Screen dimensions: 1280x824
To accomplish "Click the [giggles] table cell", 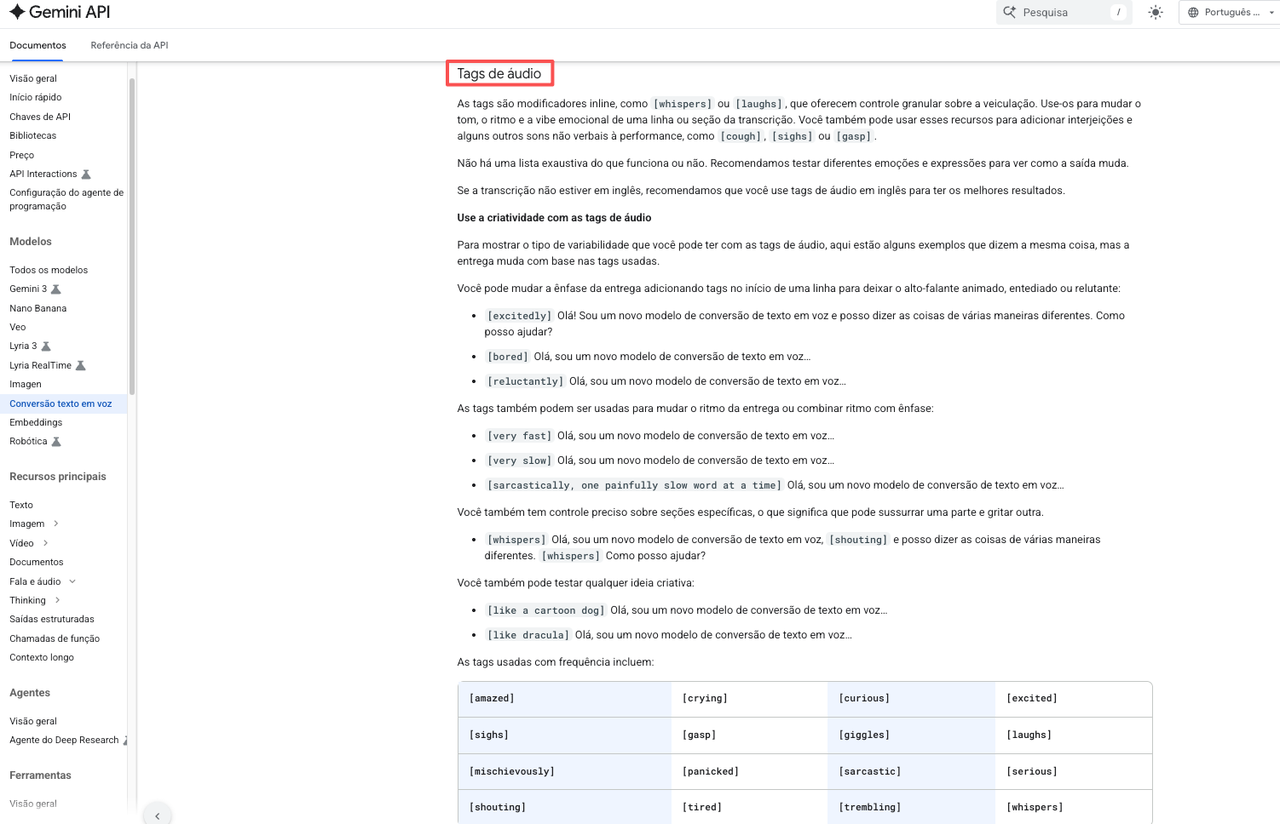I will pos(911,735).
